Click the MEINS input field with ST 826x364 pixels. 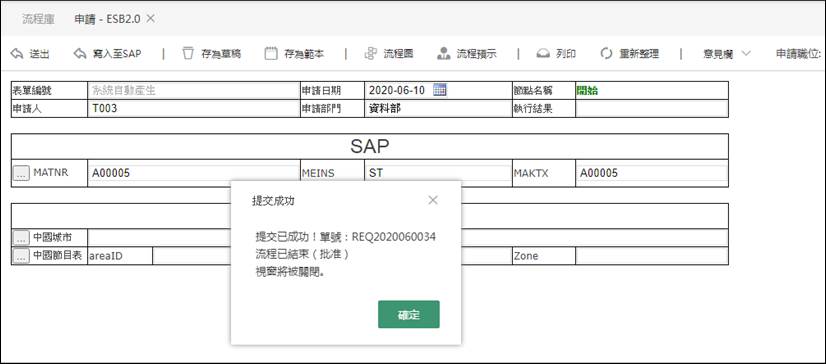tap(438, 173)
